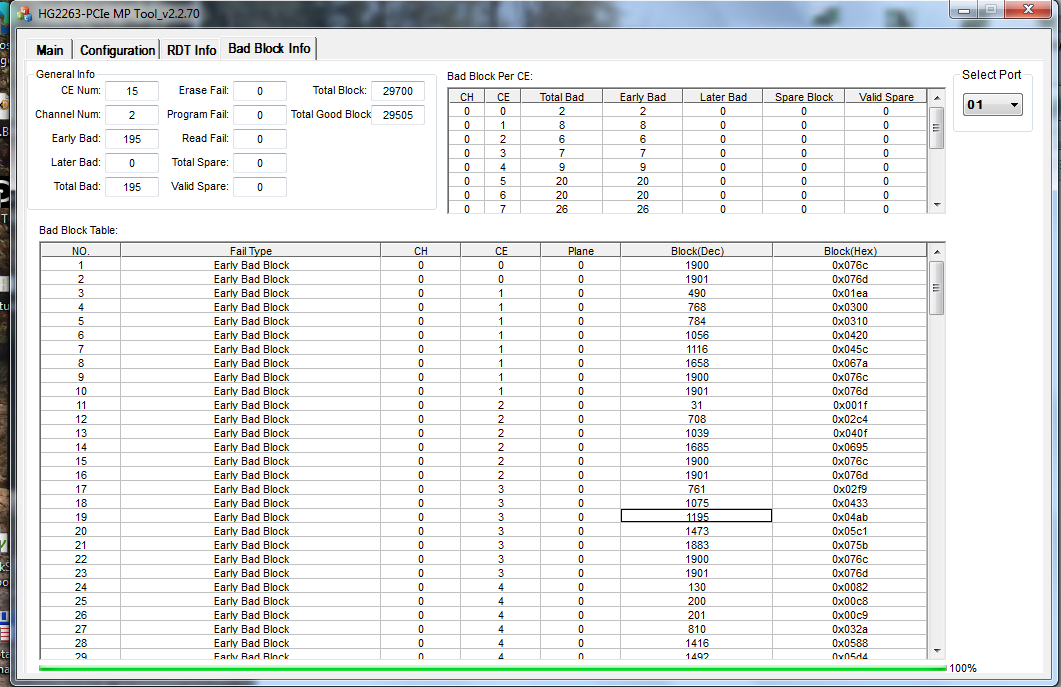Click the application icon in title bar

click(24, 13)
